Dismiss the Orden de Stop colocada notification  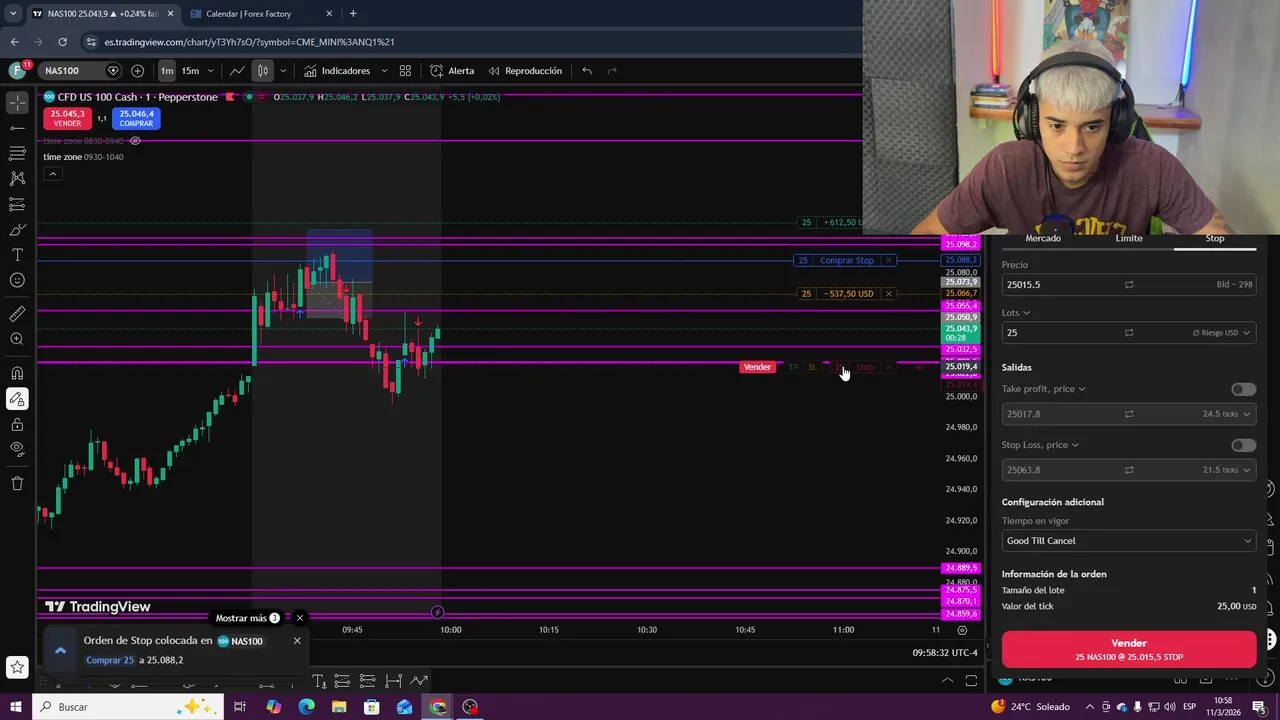point(297,641)
